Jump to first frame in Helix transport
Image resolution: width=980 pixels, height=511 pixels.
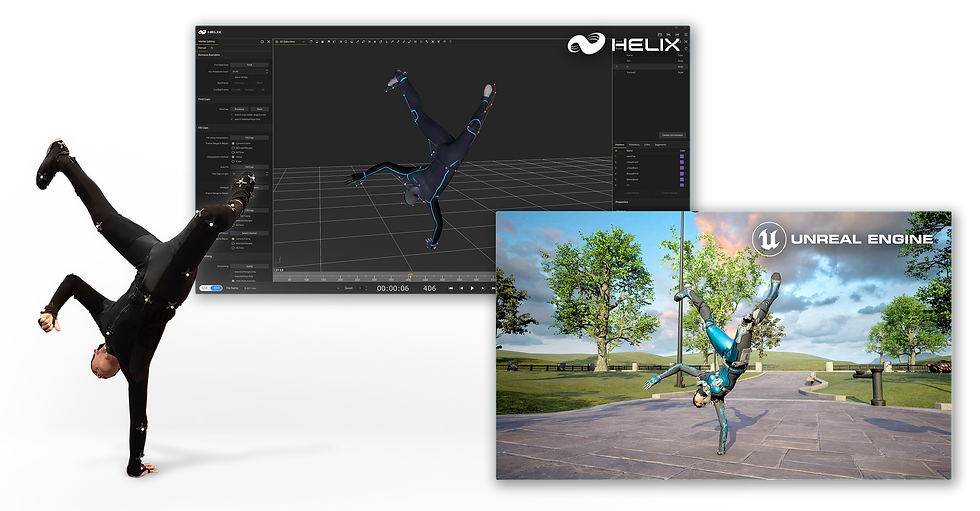pos(451,288)
